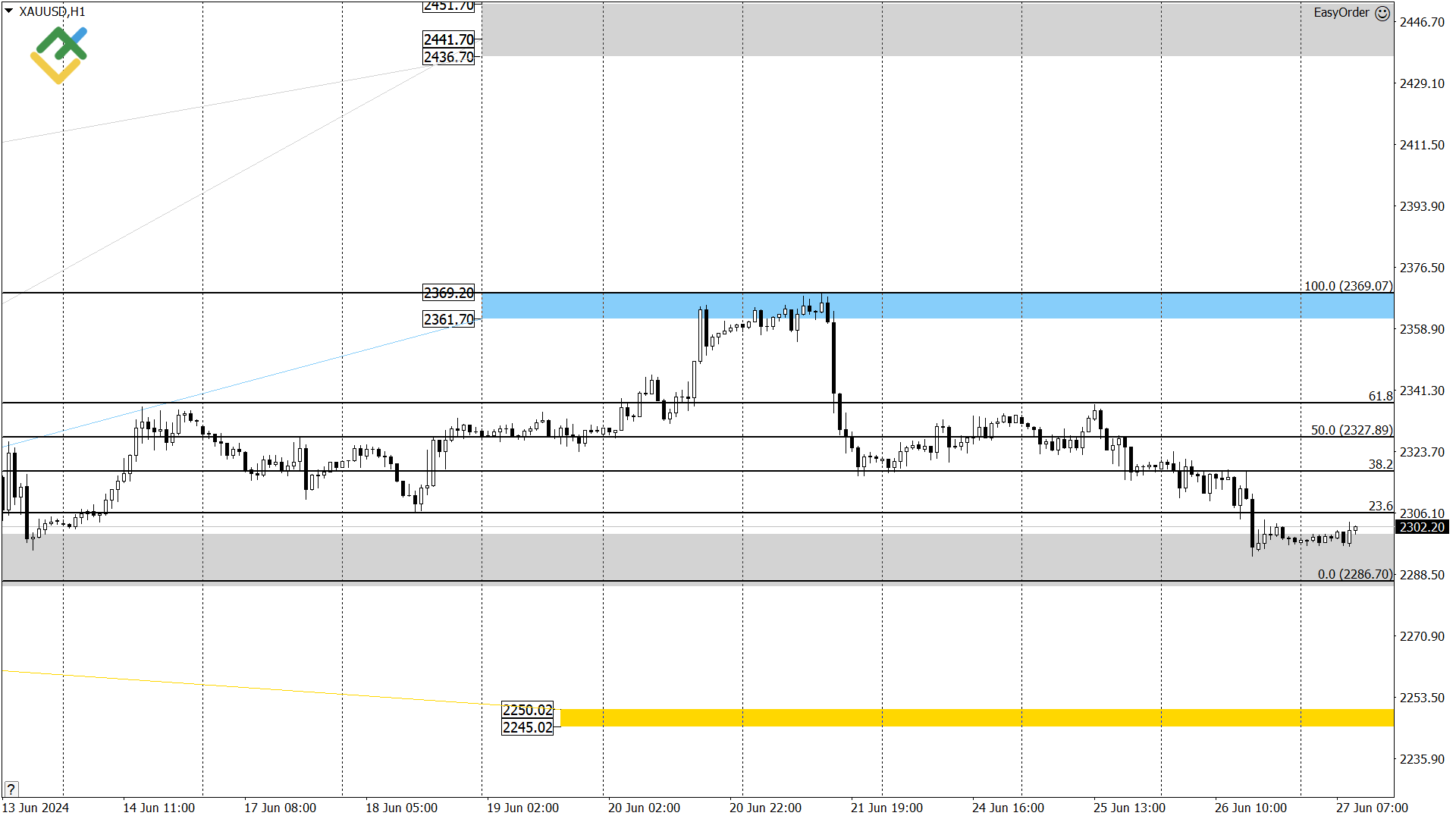This screenshot has height=819, width=1456.
Task: Click the 20 Jun 22:00 time label
Action: 765,808
